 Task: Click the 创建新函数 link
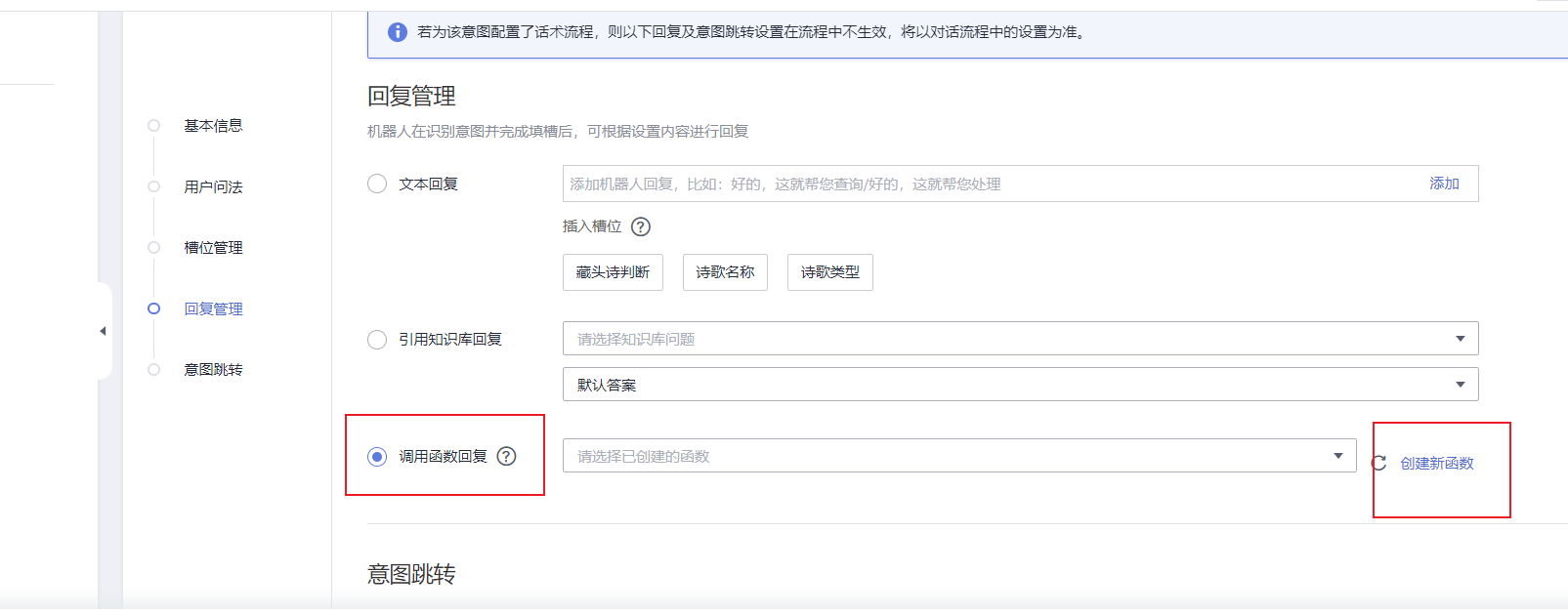pyautogui.click(x=1437, y=463)
